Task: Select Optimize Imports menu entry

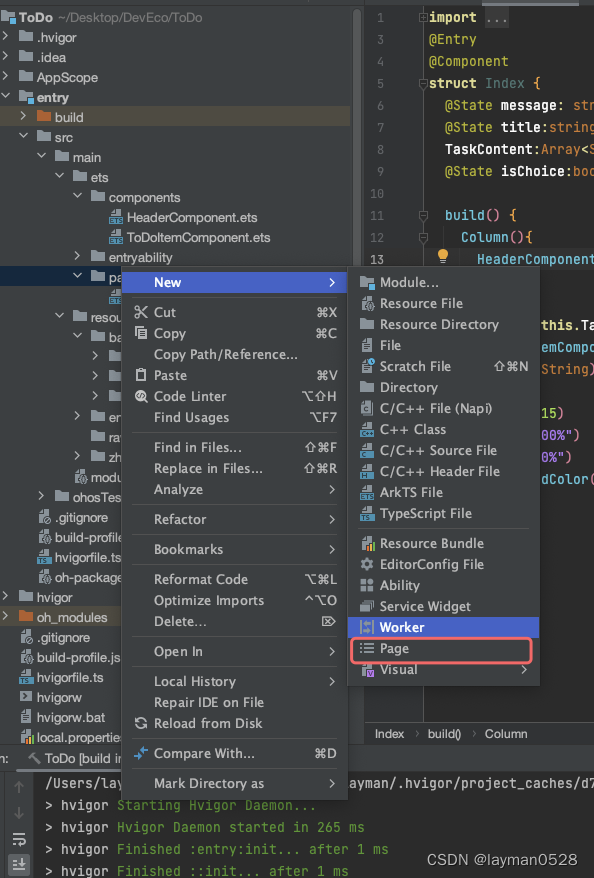Action: click(235, 600)
